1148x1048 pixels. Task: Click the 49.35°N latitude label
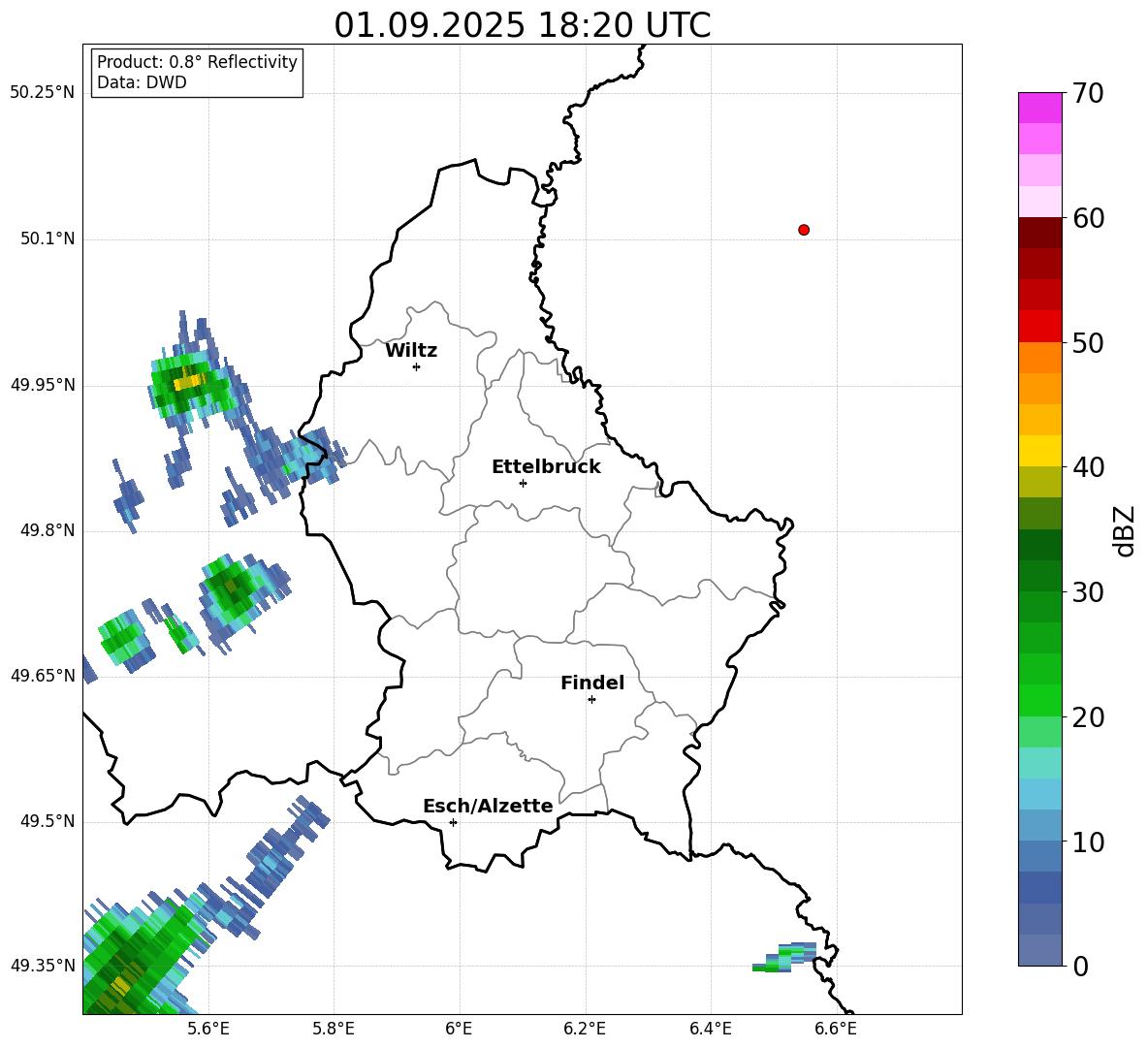coord(43,966)
